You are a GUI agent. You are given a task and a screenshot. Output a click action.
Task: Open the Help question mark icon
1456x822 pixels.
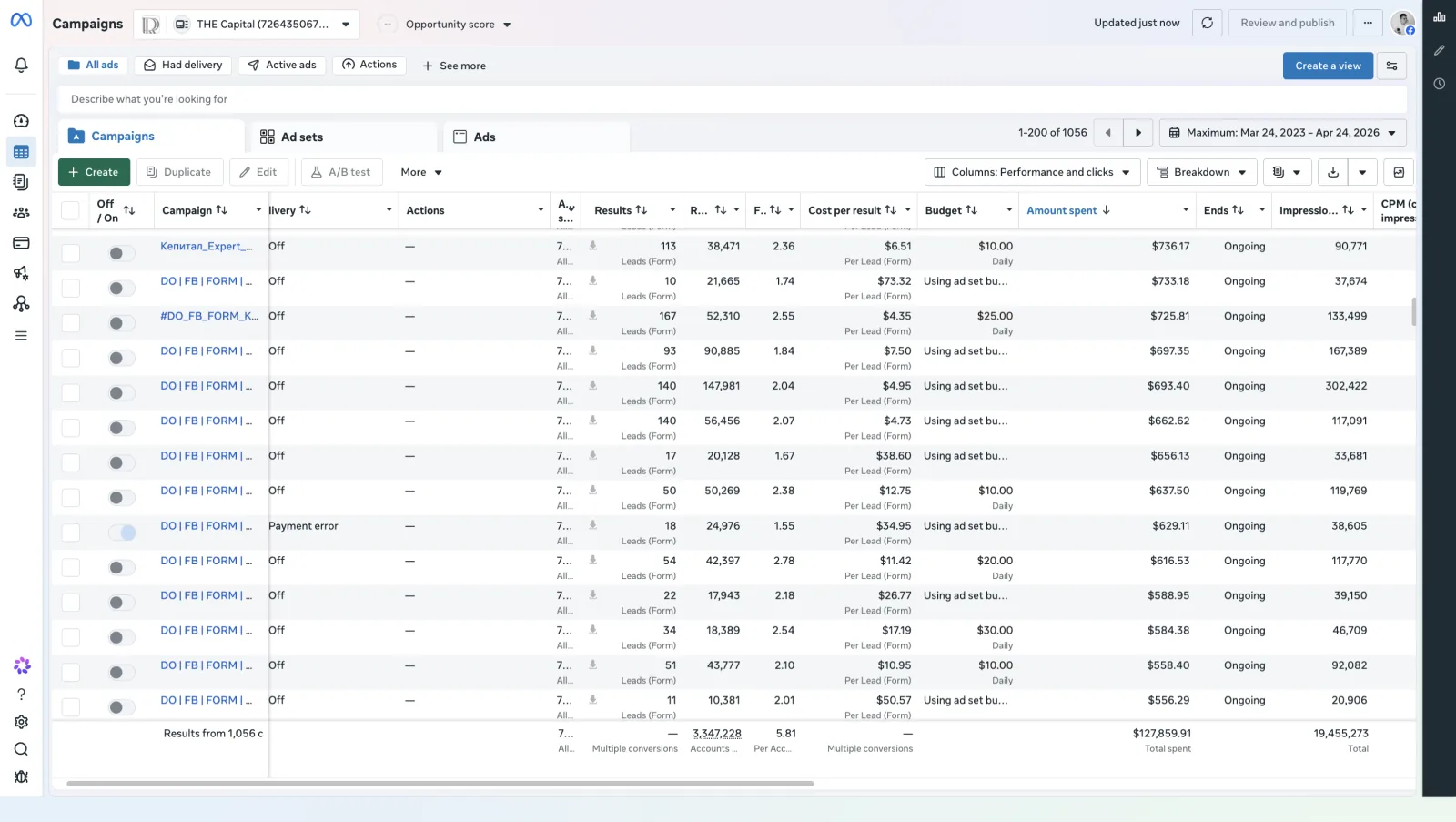point(21,694)
